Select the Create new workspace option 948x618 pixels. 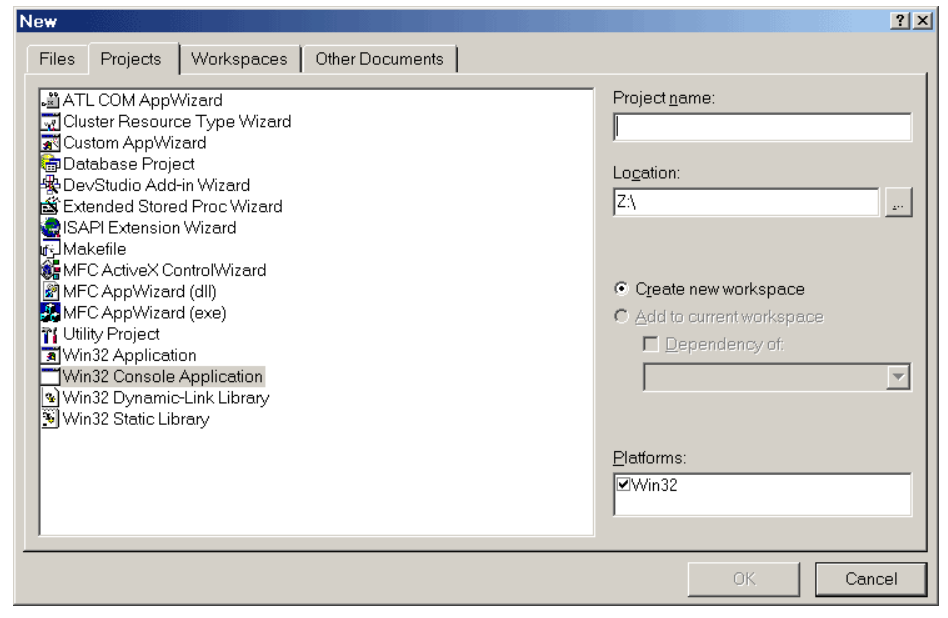click(709, 289)
